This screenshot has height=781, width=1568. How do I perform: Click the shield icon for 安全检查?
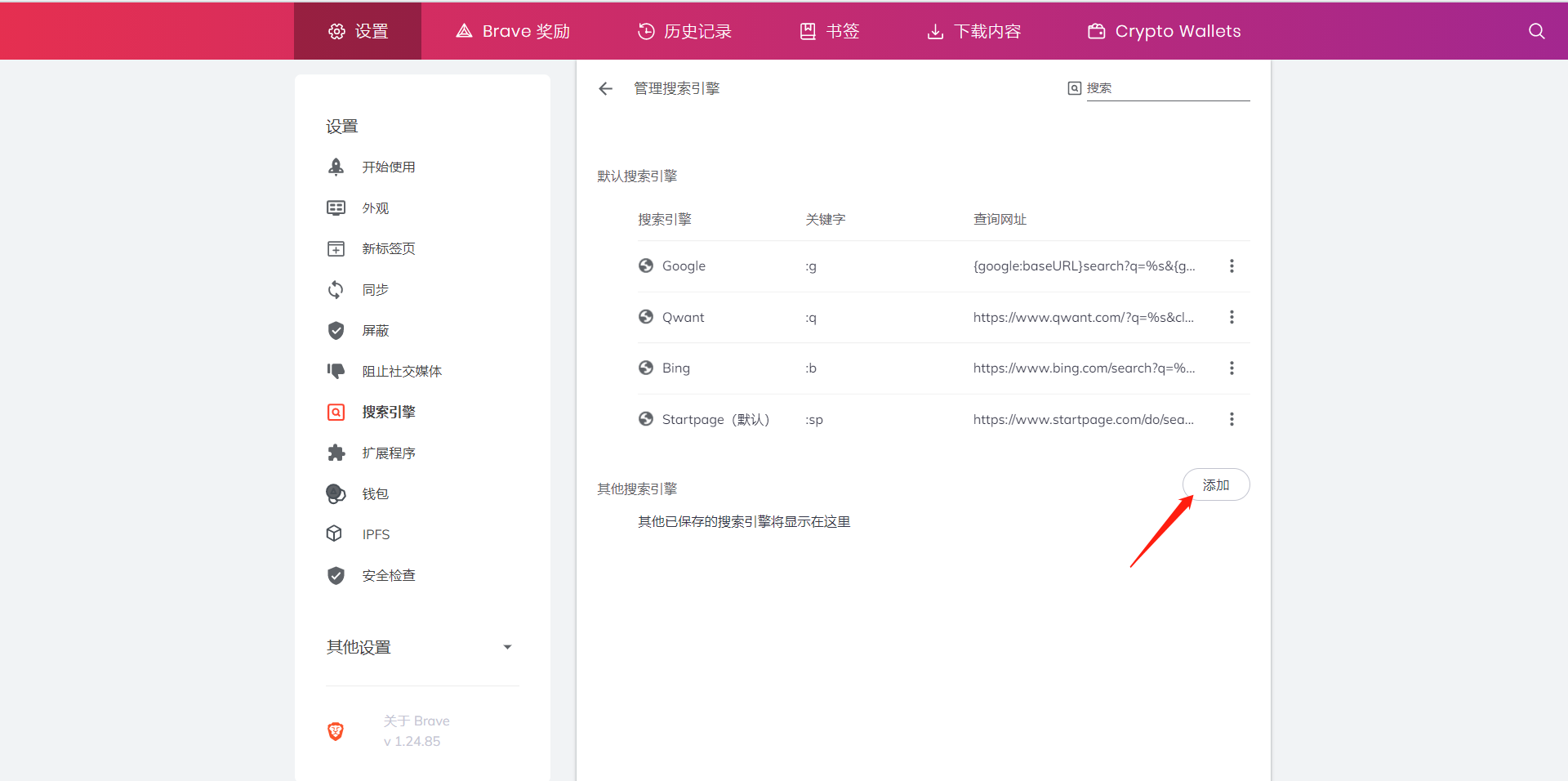coord(336,575)
